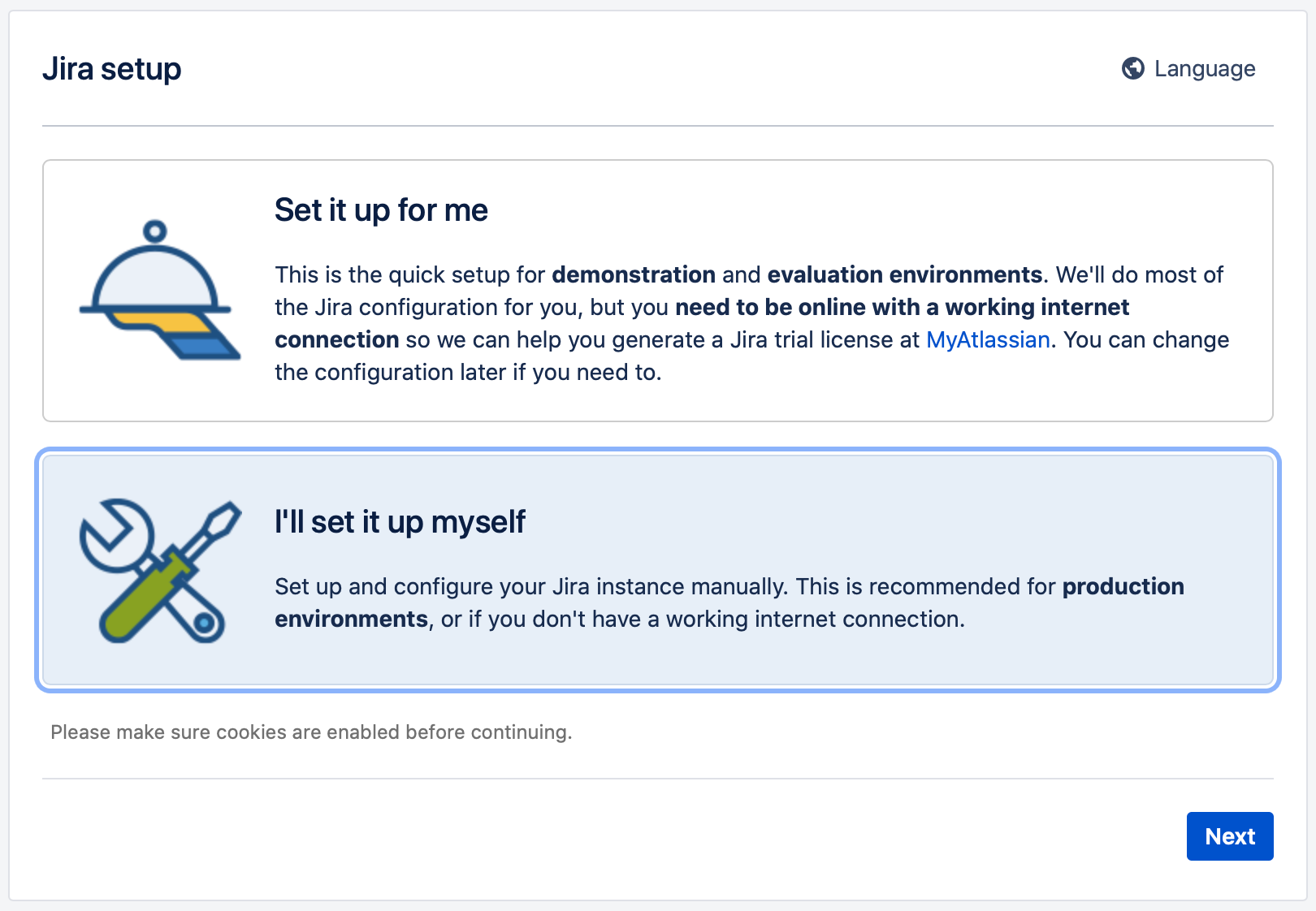This screenshot has height=911, width=1316.
Task: Click the "Set it up for me" heading
Action: (x=381, y=210)
